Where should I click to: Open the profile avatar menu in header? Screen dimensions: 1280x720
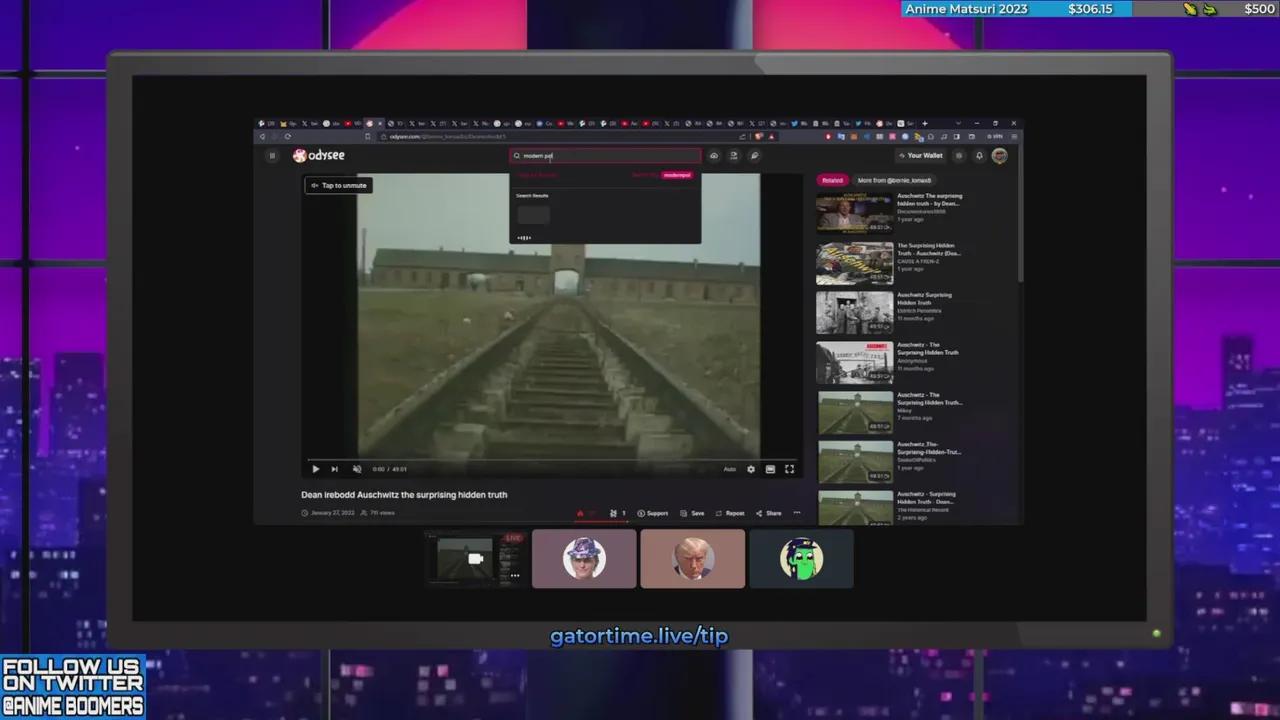999,156
